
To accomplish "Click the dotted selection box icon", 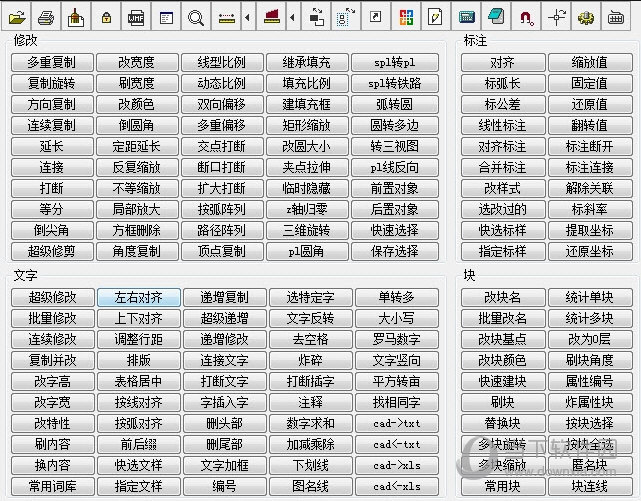I will [x=345, y=17].
